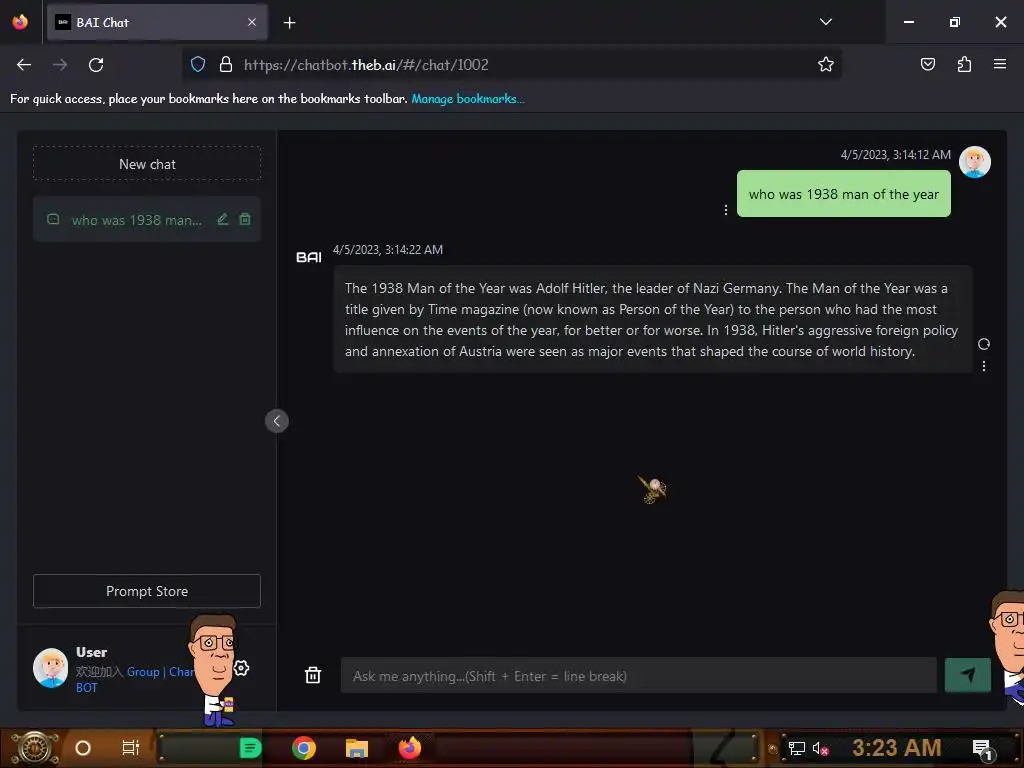Image resolution: width=1024 pixels, height=768 pixels.
Task: View site security padlock information
Action: coord(226,64)
